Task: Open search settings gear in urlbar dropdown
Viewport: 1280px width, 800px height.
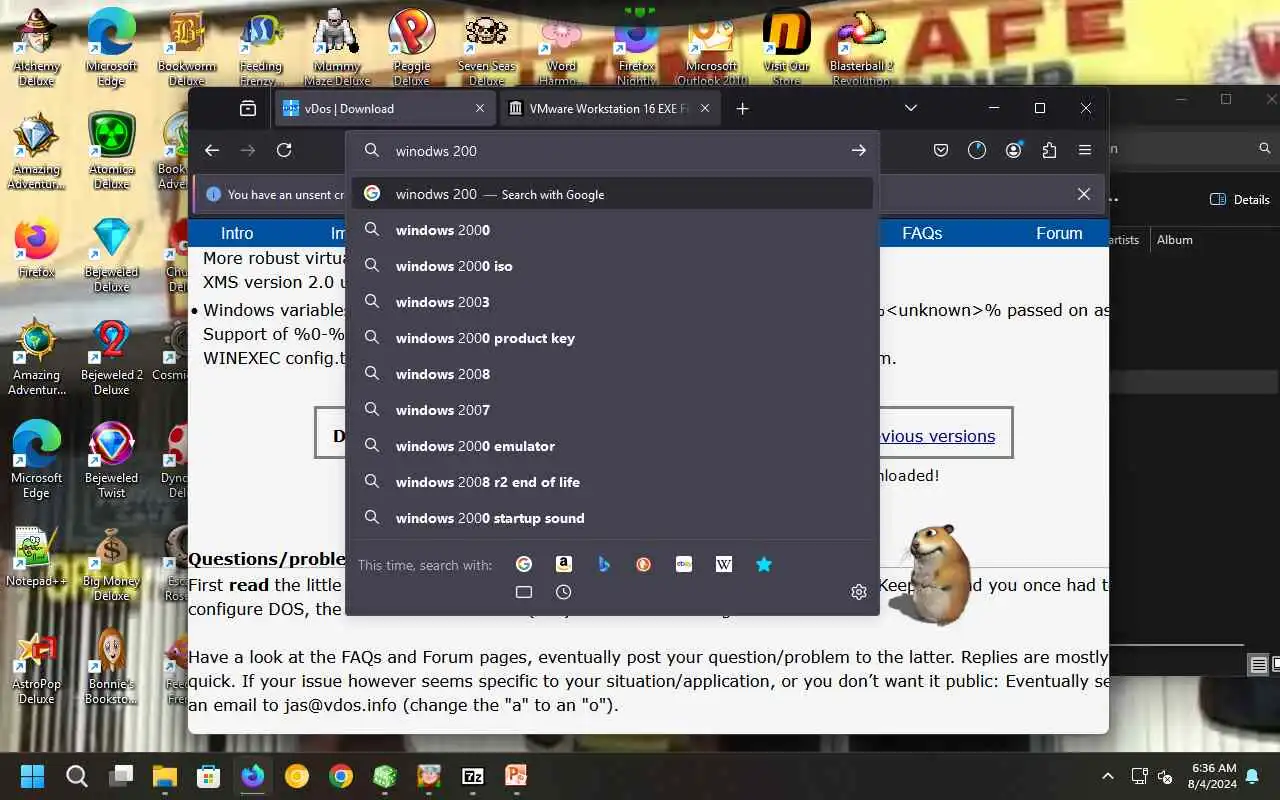Action: 858,592
